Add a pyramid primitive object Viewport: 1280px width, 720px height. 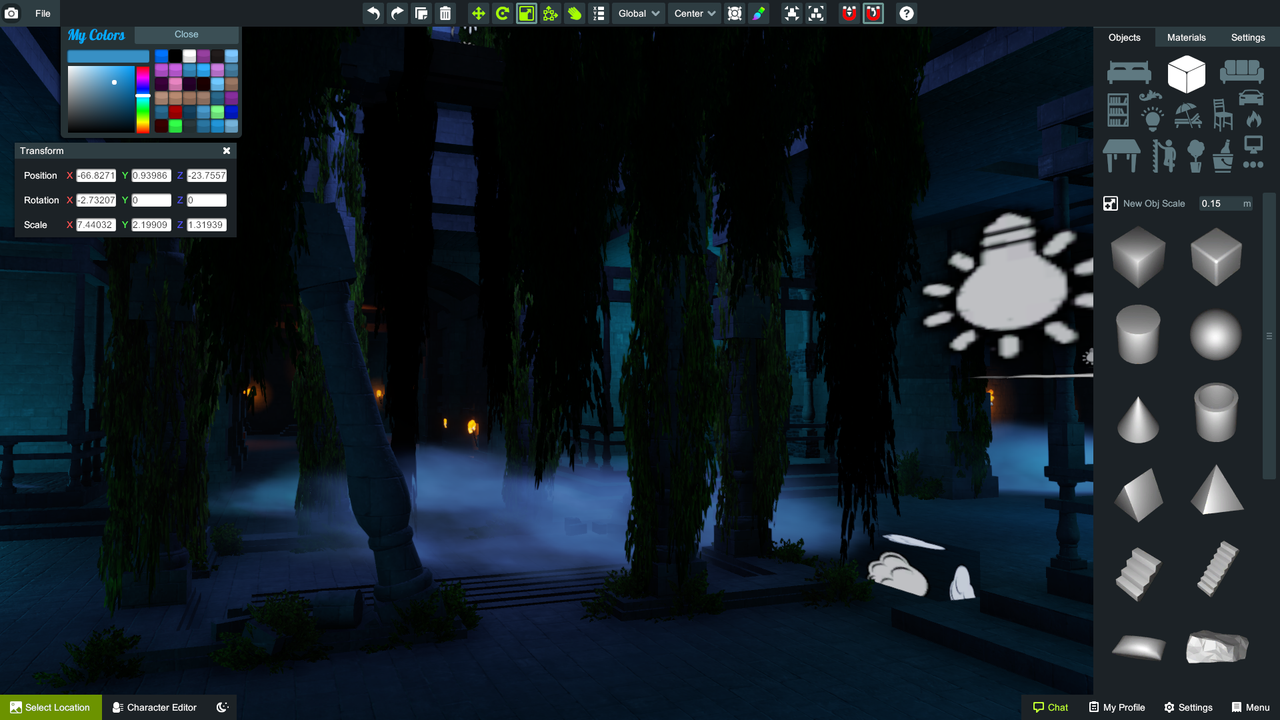(x=1216, y=490)
